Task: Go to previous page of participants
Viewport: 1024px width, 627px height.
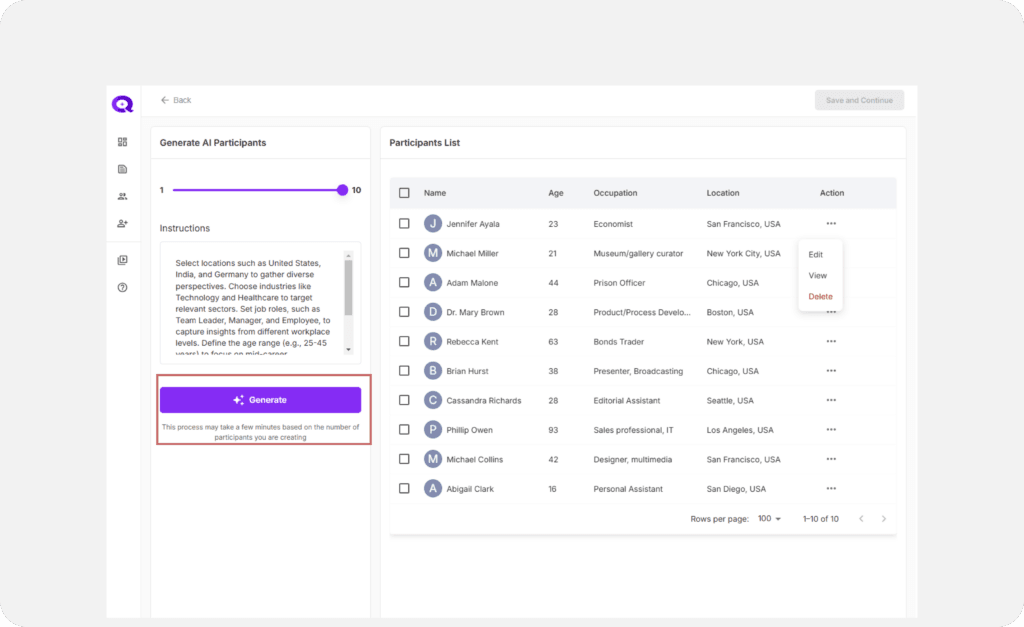Action: [861, 519]
